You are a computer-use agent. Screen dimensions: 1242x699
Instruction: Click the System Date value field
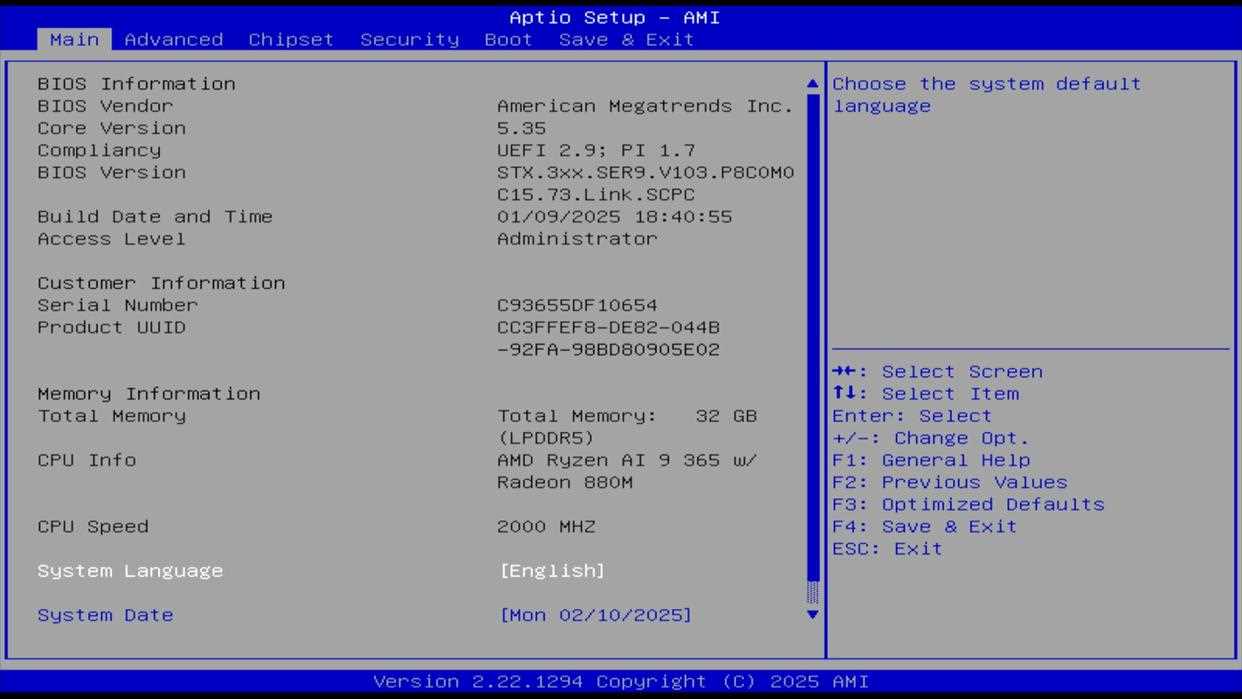595,615
